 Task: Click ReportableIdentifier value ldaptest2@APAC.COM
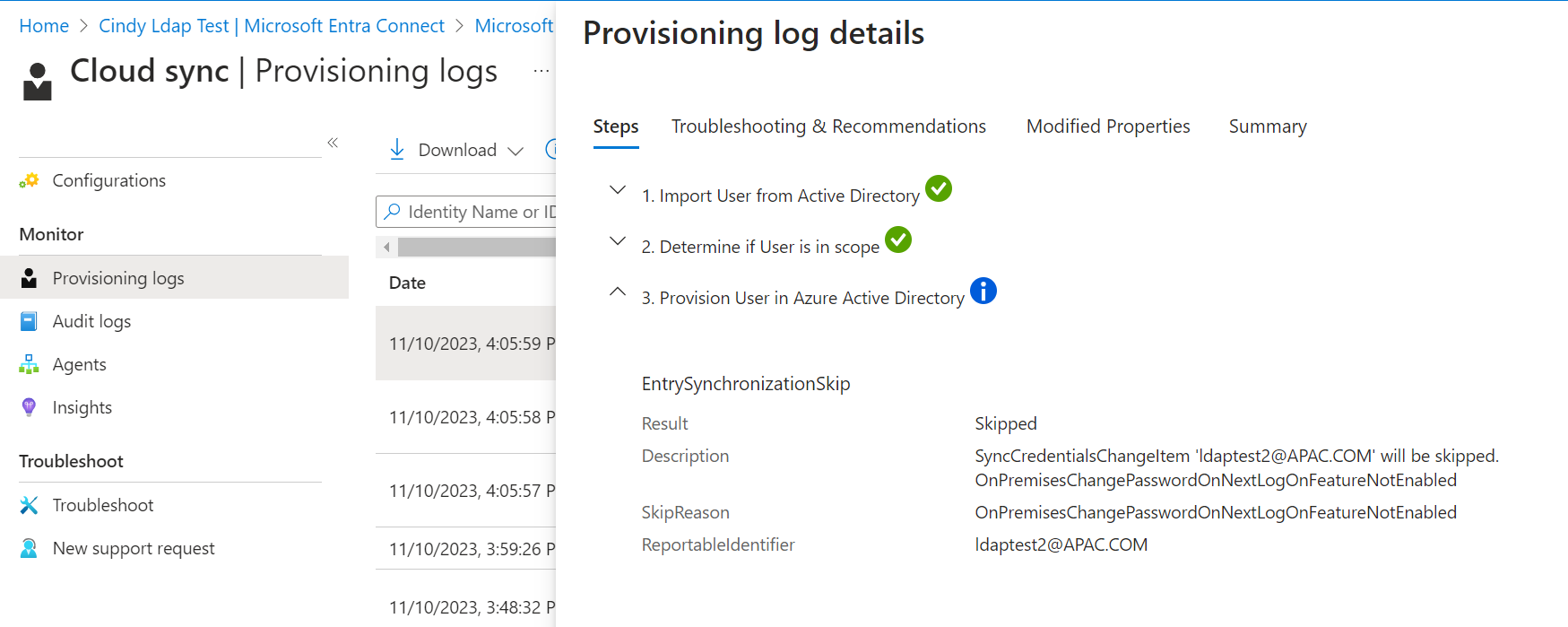point(1061,544)
